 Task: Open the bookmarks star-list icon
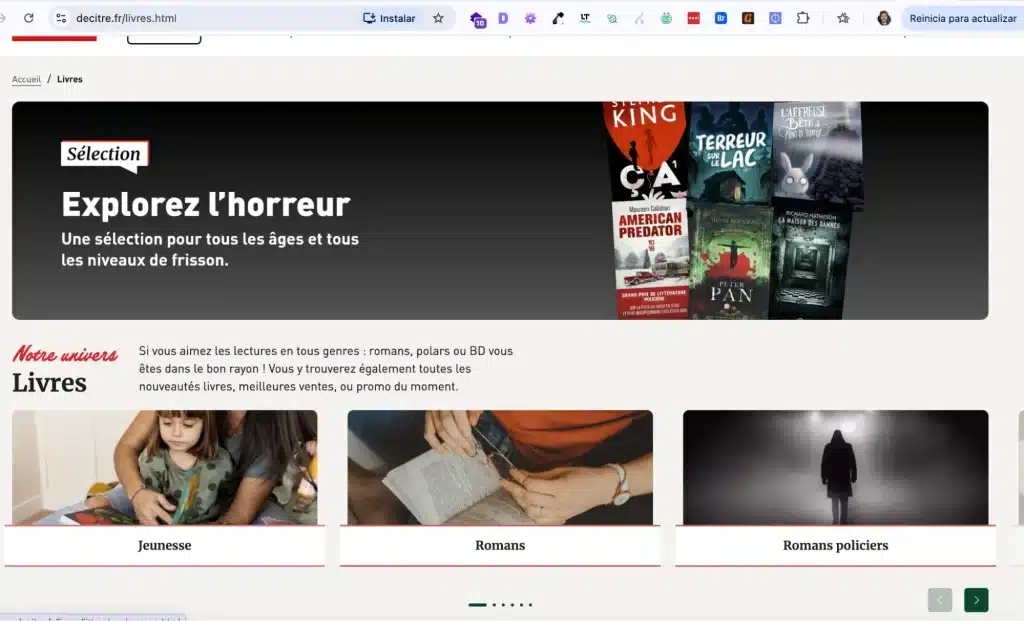coord(843,18)
